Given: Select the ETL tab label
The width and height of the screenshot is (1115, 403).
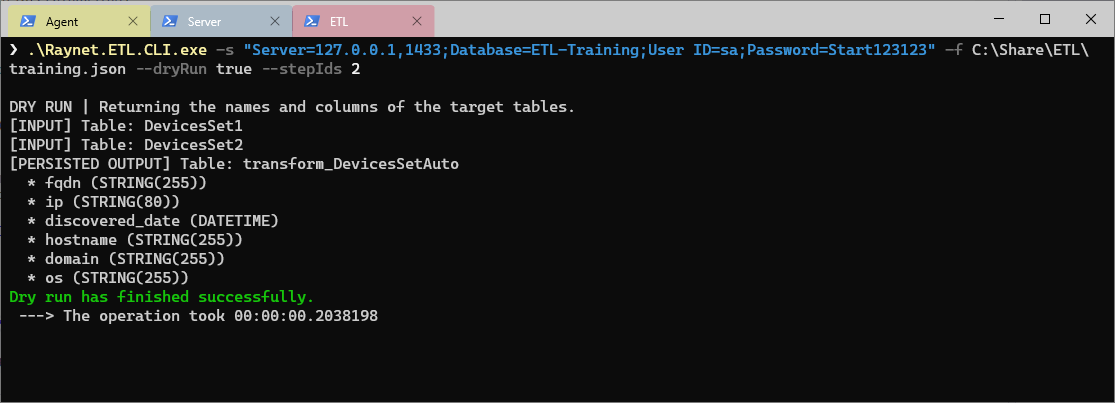Looking at the screenshot, I should (x=339, y=21).
